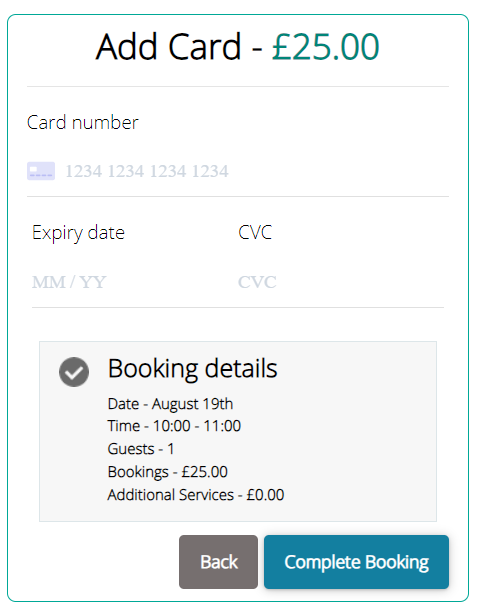
Task: Click the Card number label
Action: coord(83,122)
